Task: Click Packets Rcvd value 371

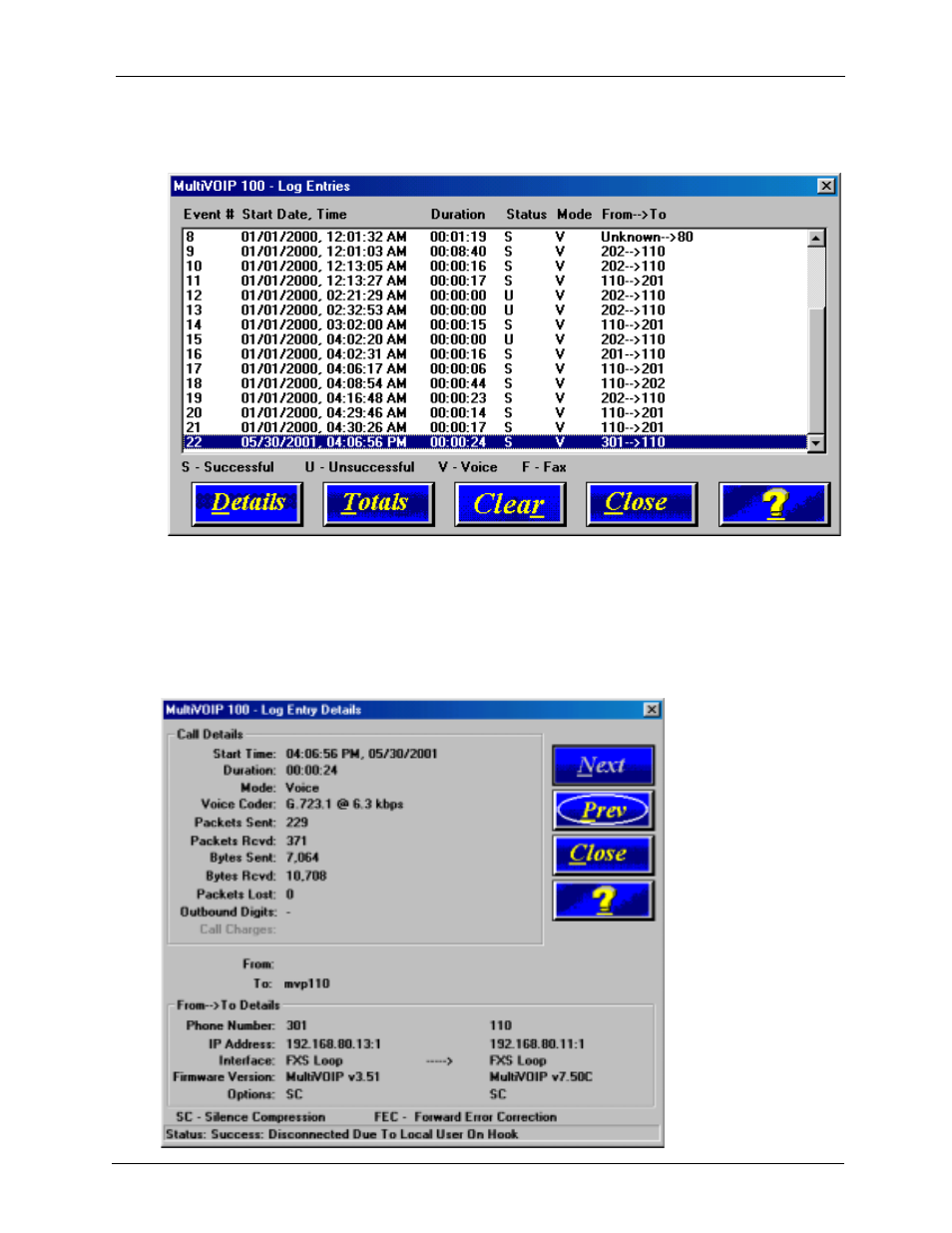Action: click(297, 841)
